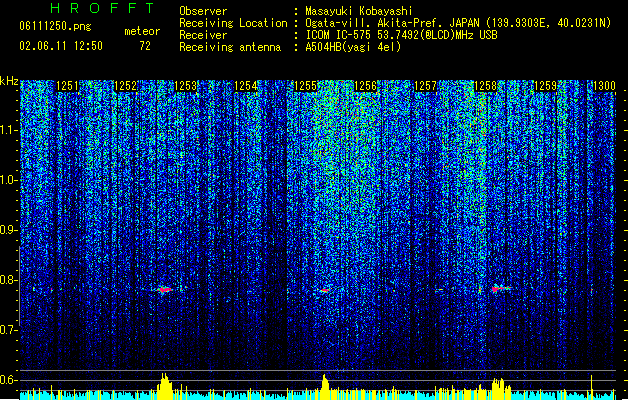The image size is (629, 400).
Task: Click the 0.9 frequency axis label
Action: 9,230
